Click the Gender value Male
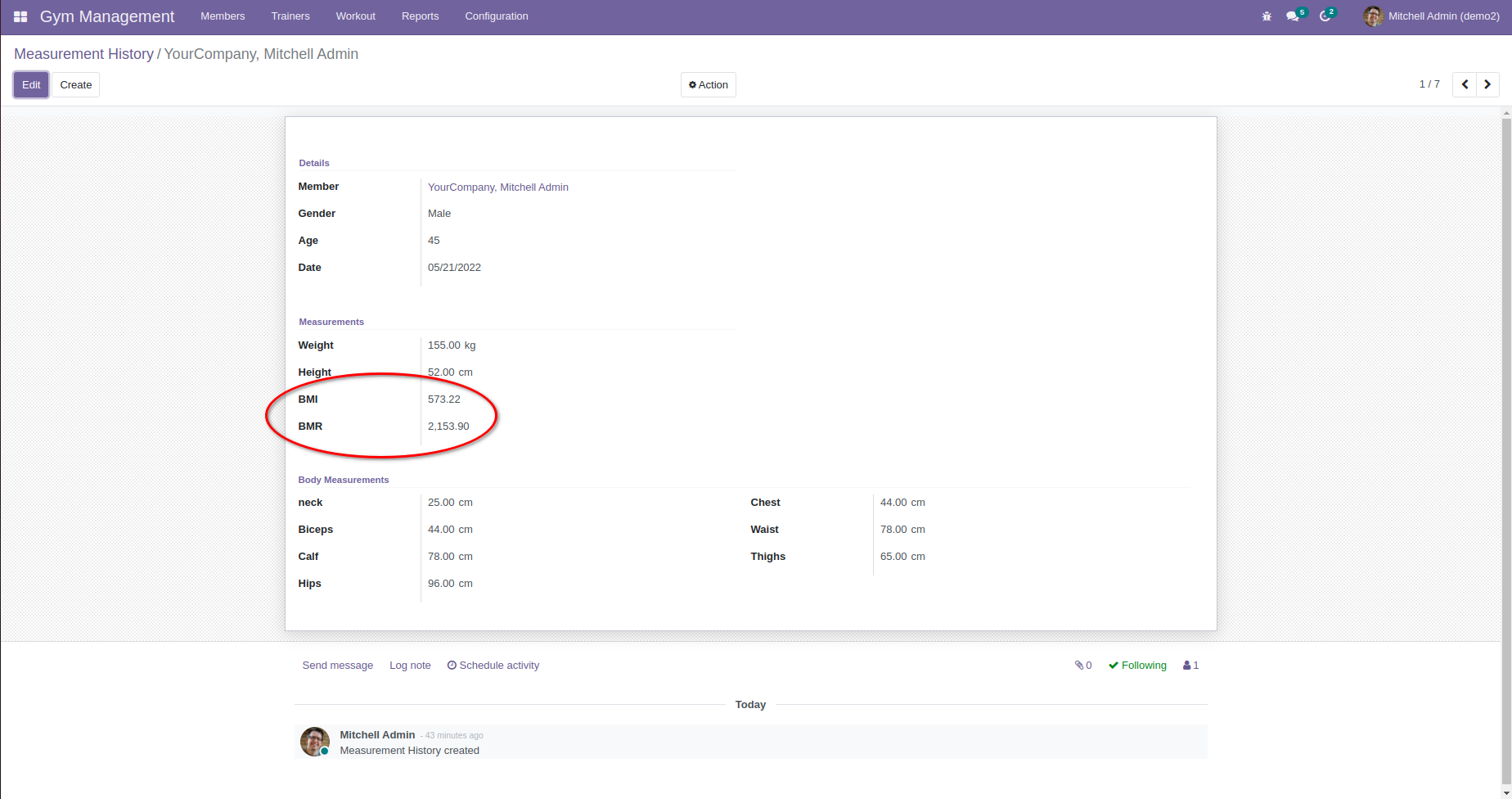 [x=439, y=214]
